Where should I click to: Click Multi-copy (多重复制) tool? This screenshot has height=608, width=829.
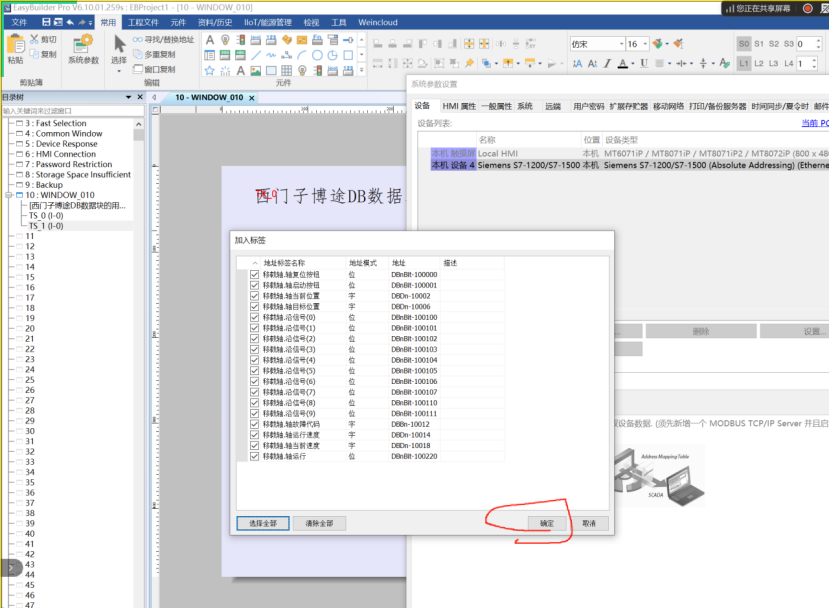154,54
